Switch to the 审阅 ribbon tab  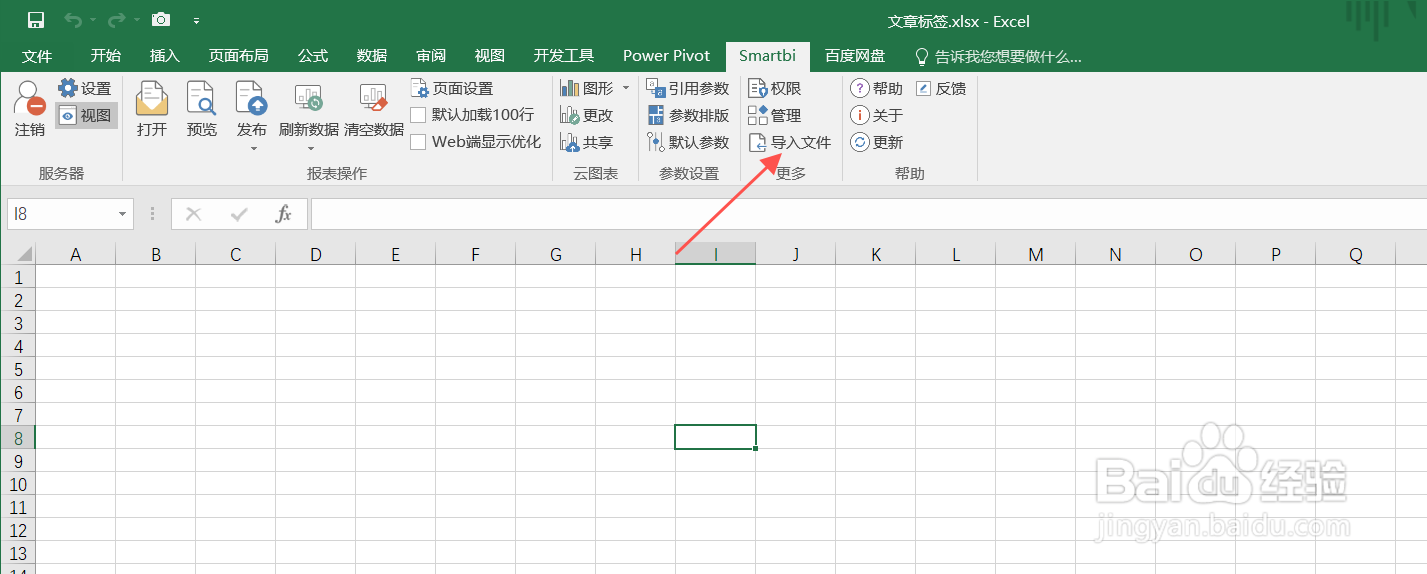point(431,56)
